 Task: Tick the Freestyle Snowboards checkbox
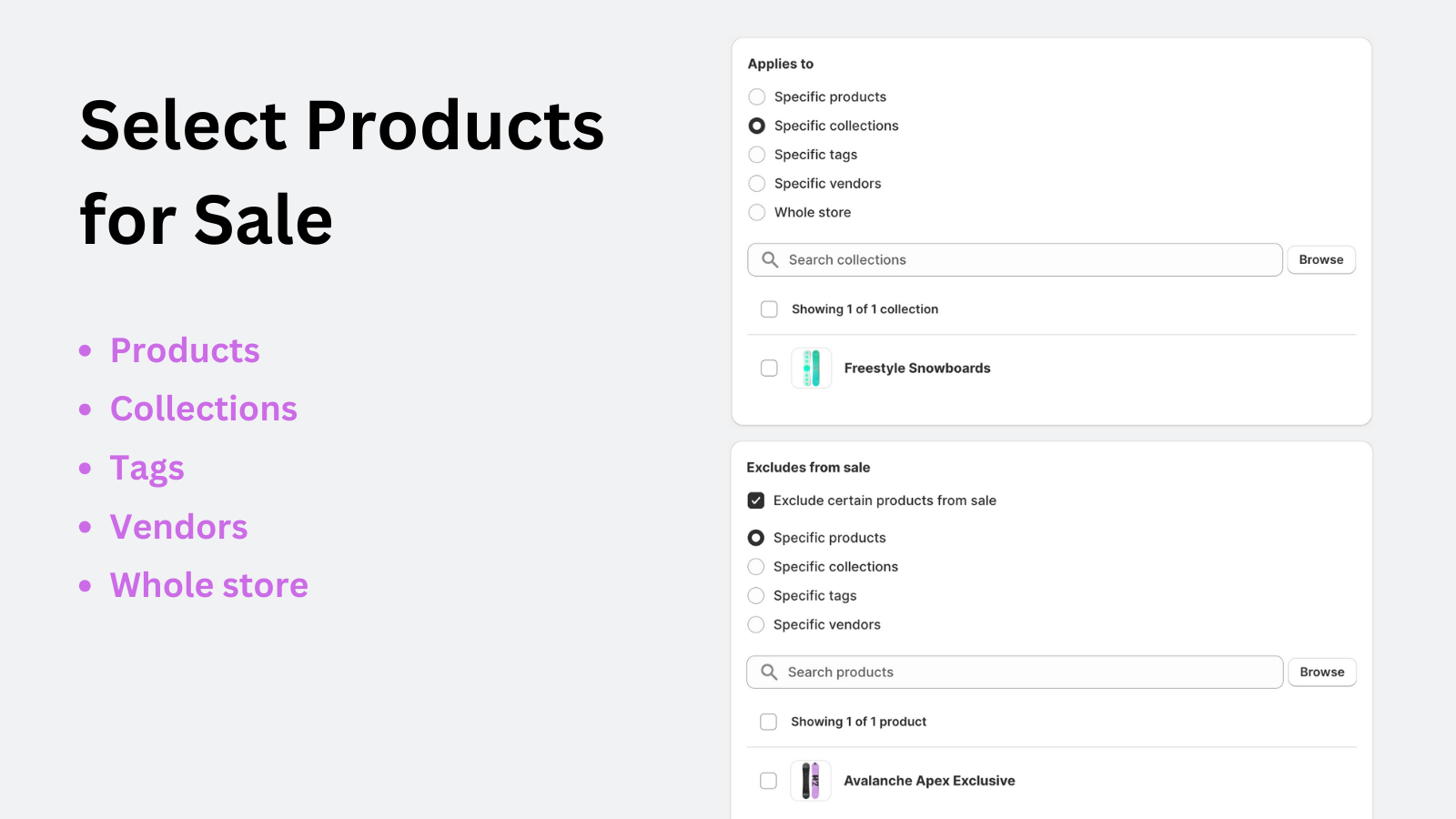coord(769,369)
